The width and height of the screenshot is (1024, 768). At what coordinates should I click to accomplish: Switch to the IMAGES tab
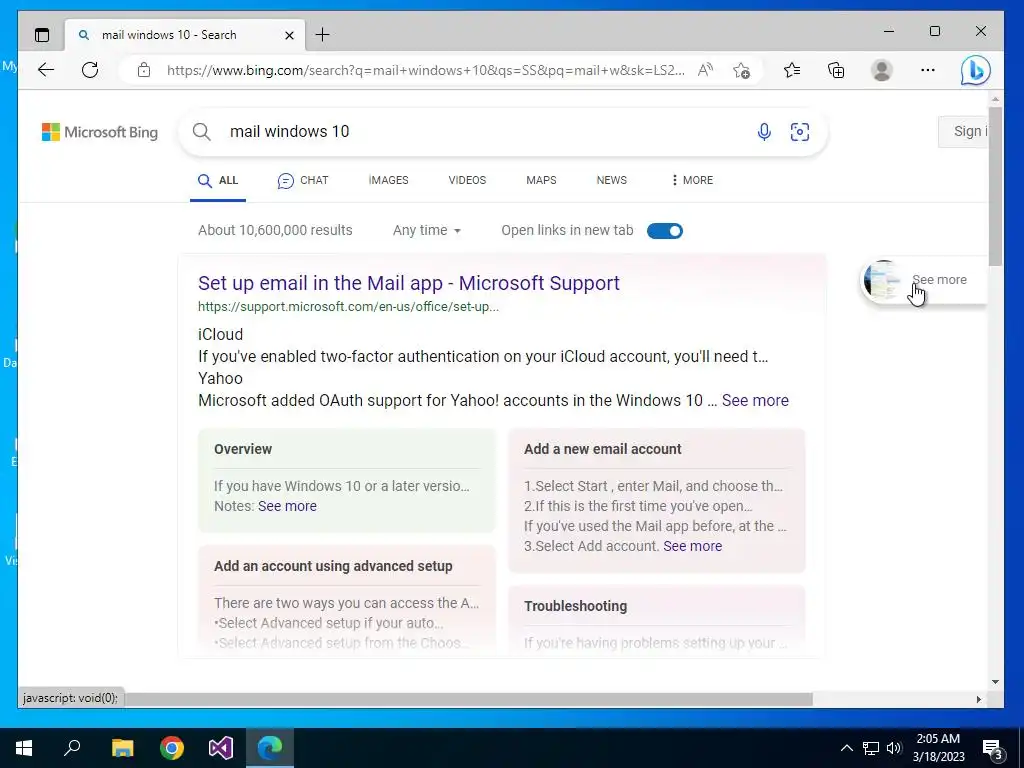click(389, 180)
